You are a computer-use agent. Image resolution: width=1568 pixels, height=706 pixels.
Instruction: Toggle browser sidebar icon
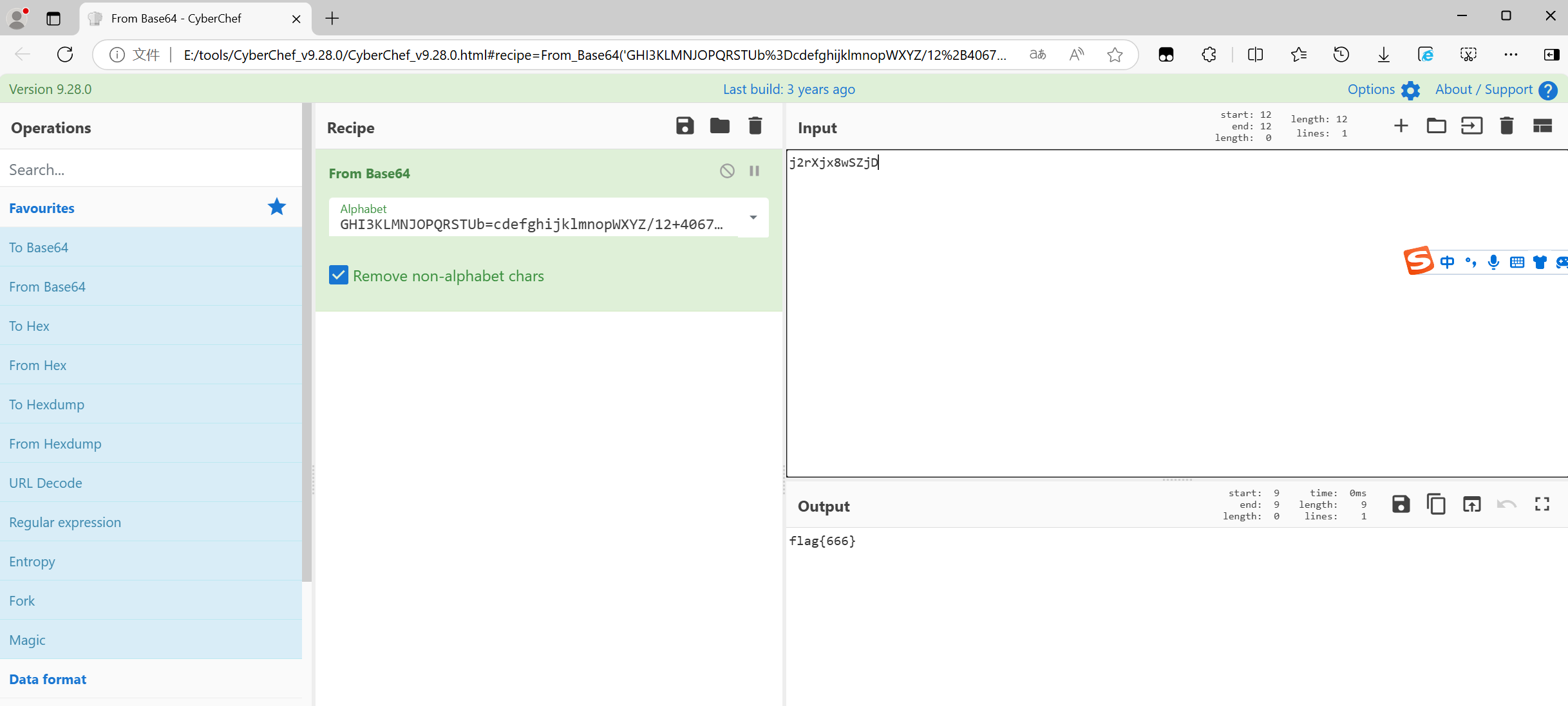pos(1552,55)
